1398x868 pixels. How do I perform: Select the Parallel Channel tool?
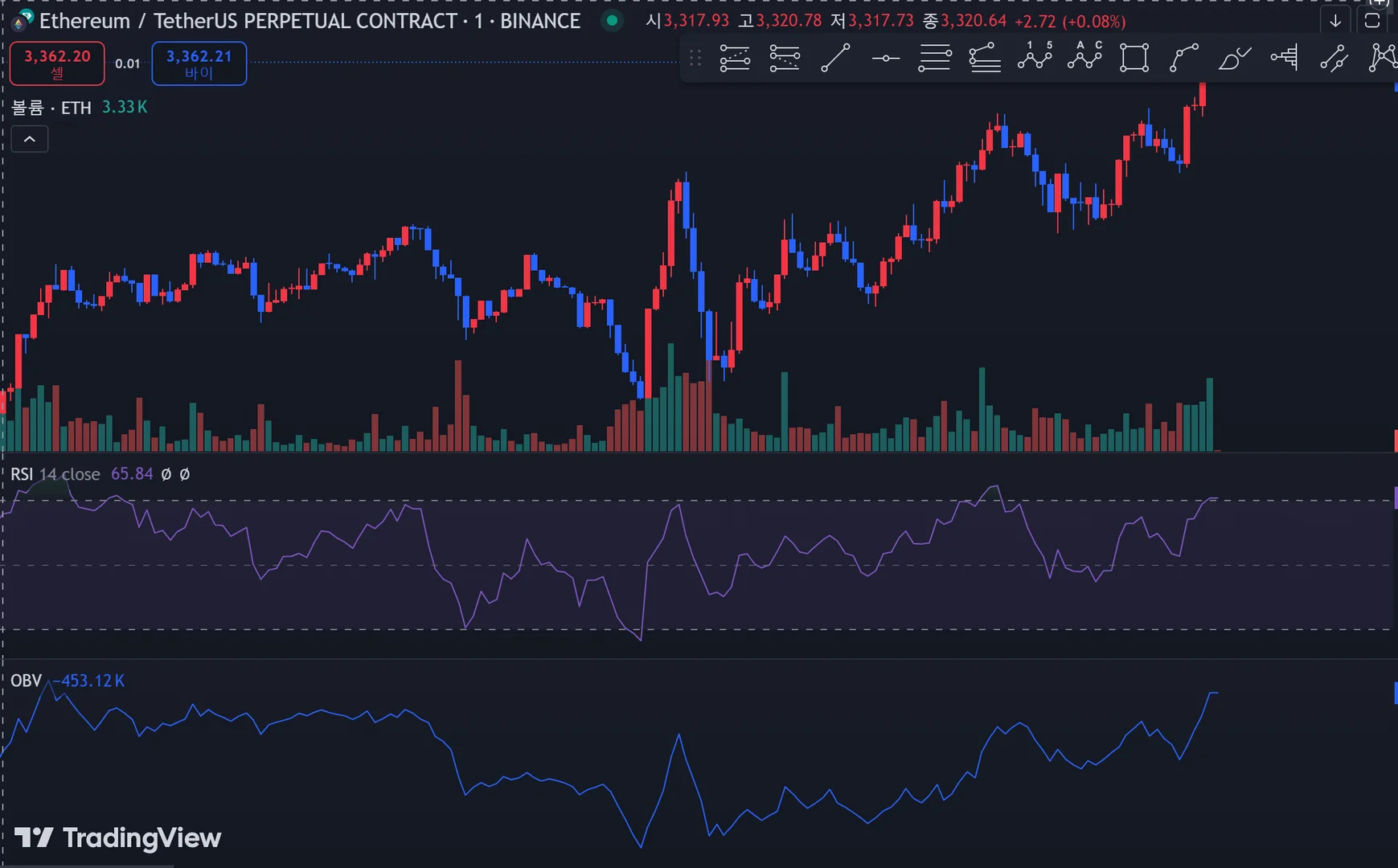pyautogui.click(x=1334, y=58)
